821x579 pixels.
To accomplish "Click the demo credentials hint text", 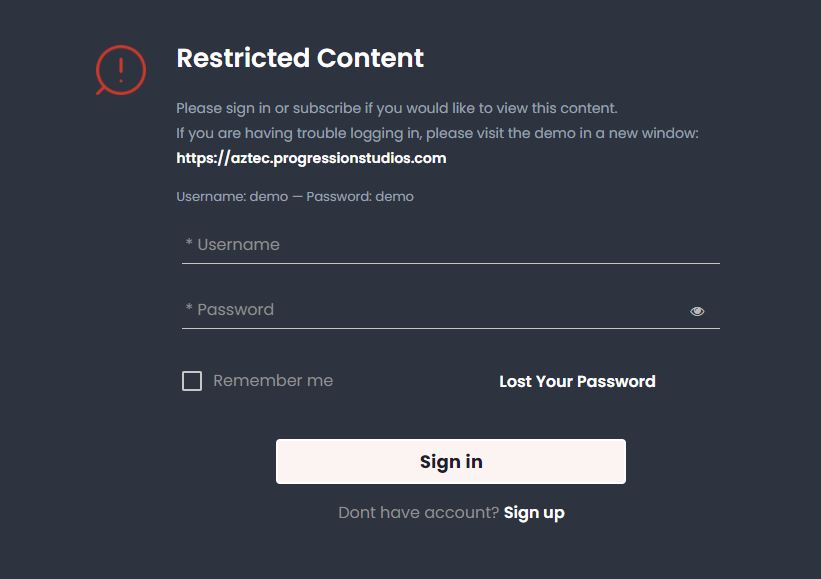I will 295,196.
